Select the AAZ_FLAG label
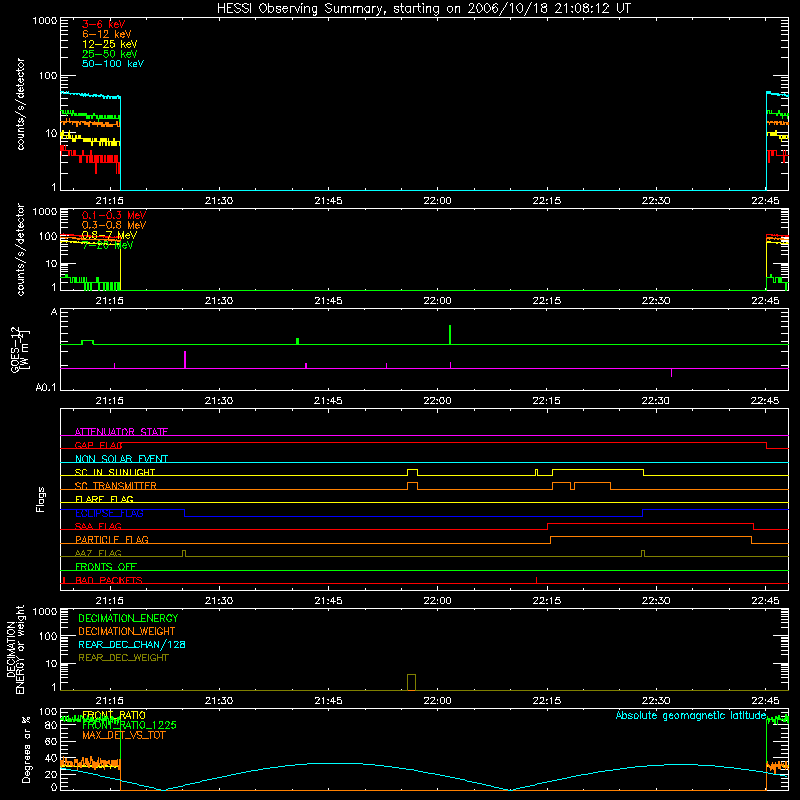 click(x=98, y=553)
